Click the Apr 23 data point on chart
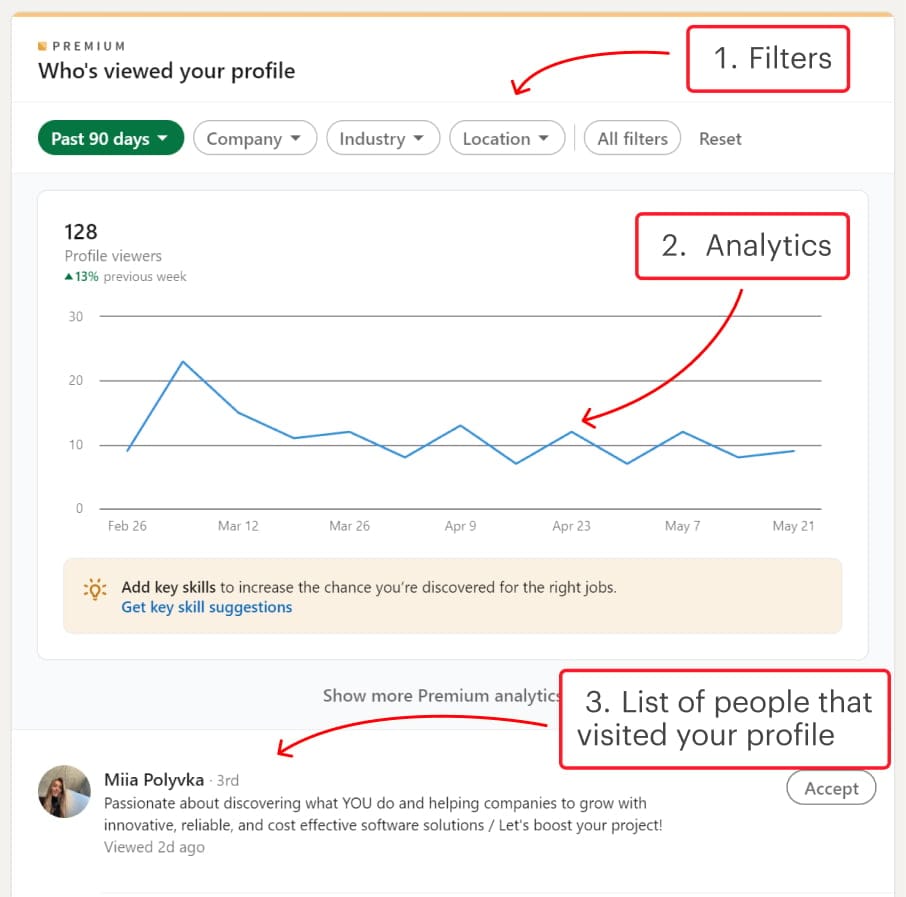 point(571,432)
